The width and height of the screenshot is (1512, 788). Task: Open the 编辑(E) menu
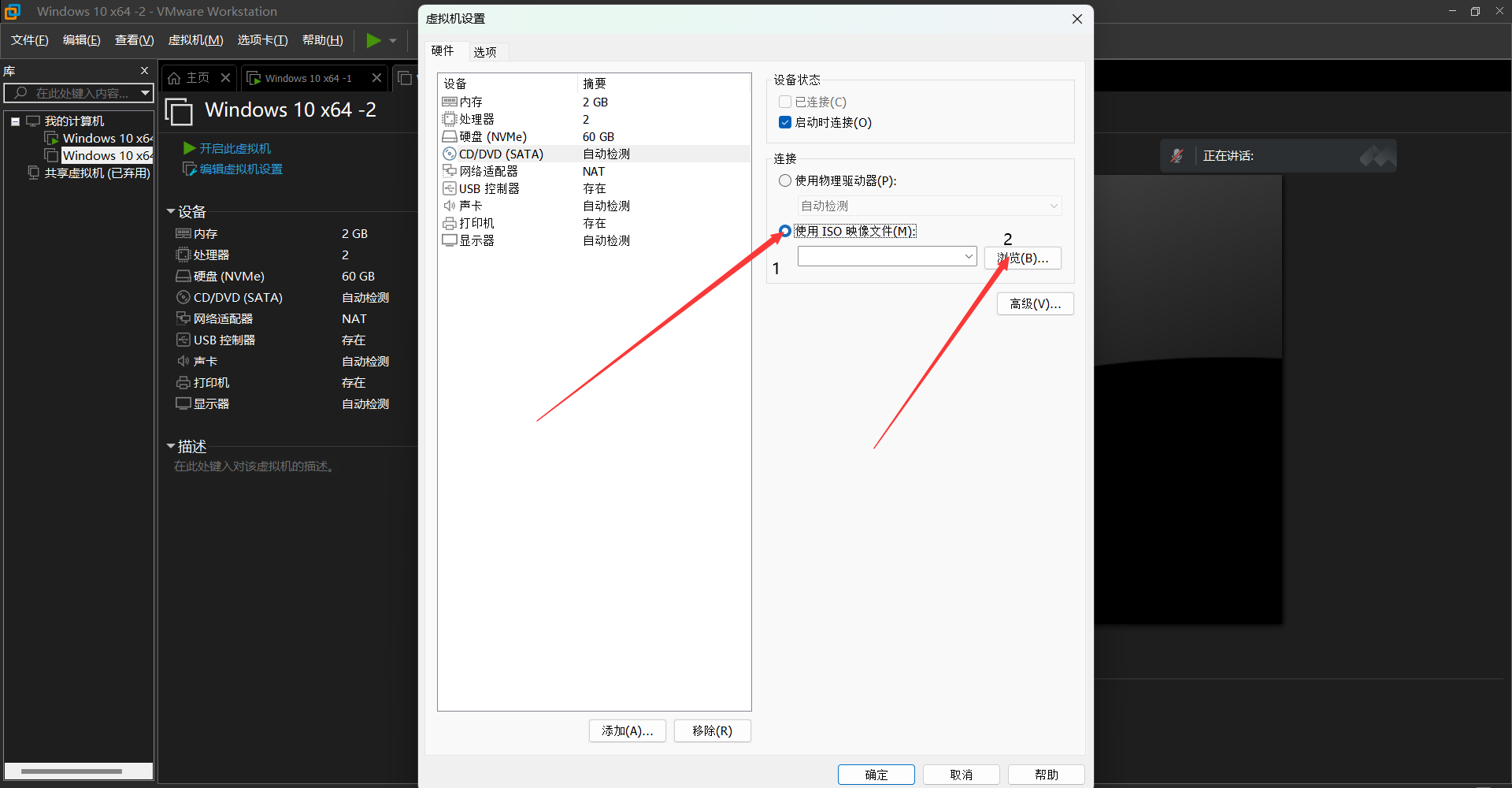[x=82, y=40]
